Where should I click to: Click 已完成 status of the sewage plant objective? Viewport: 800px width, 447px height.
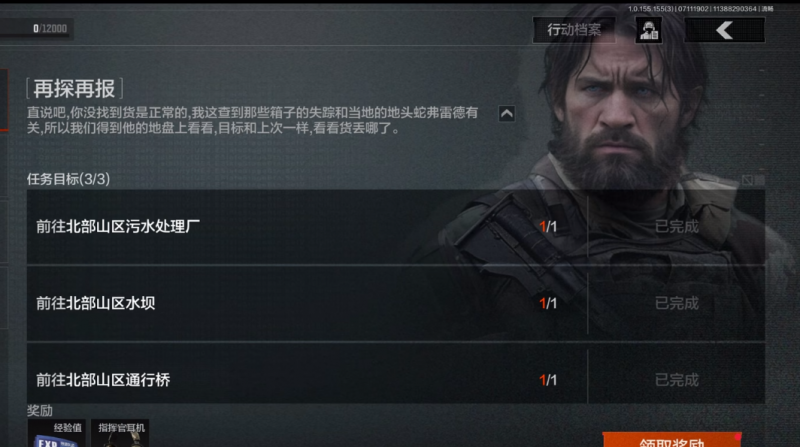coord(677,227)
